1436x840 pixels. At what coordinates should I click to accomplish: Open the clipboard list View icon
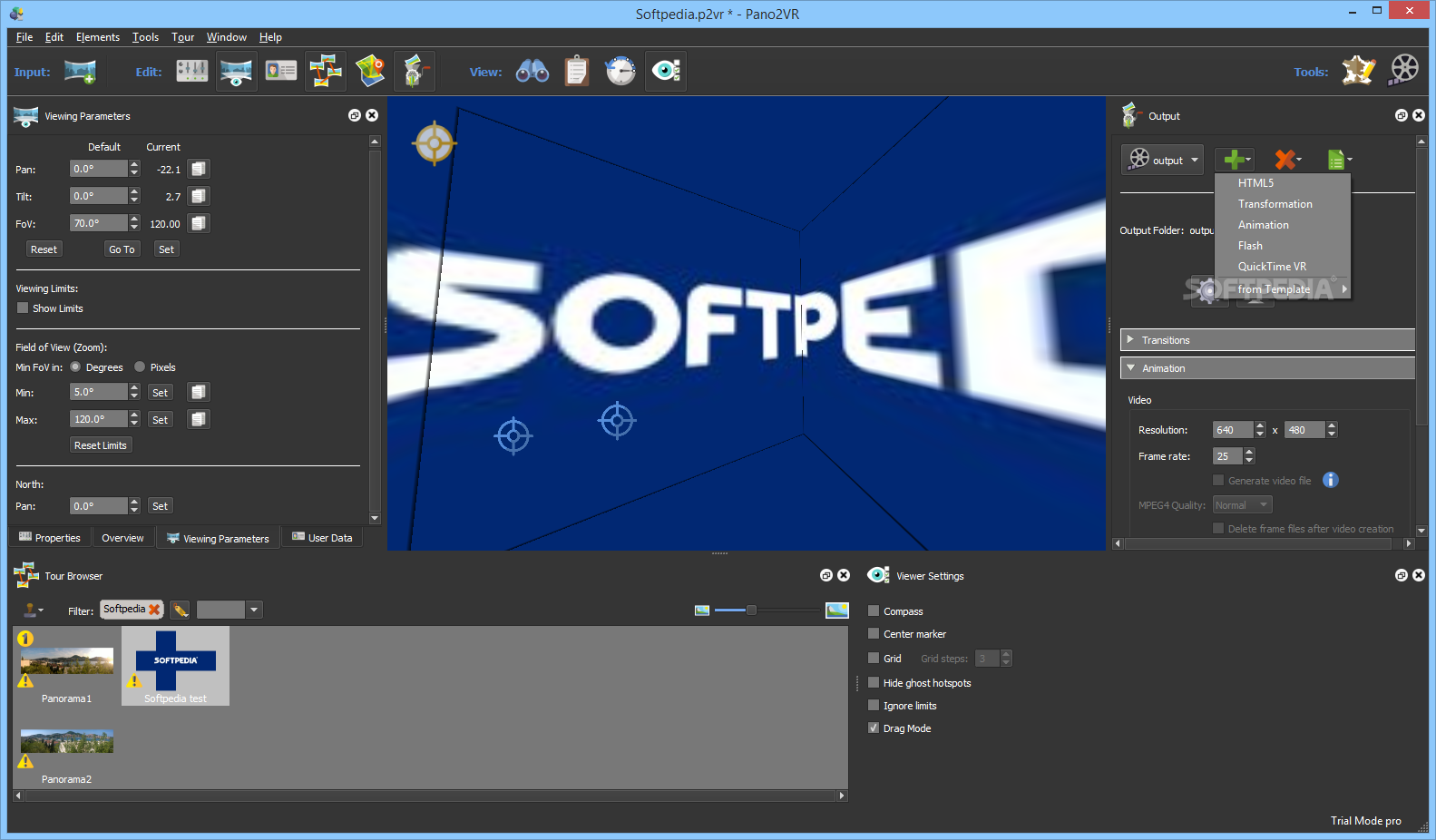point(577,71)
